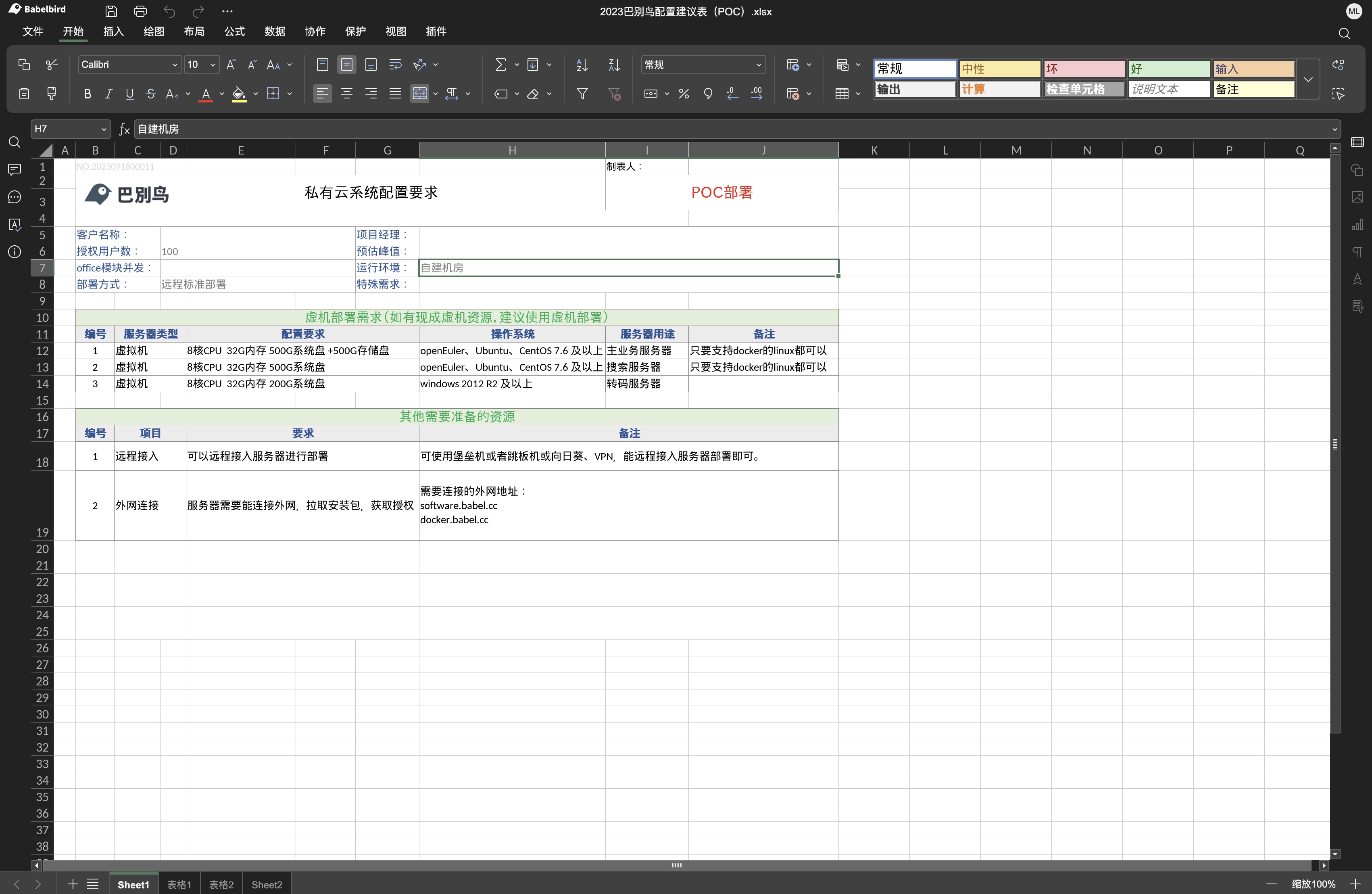Screen dimensions: 1372x894
Task: Increase font size with A-up icon
Action: tap(231, 65)
